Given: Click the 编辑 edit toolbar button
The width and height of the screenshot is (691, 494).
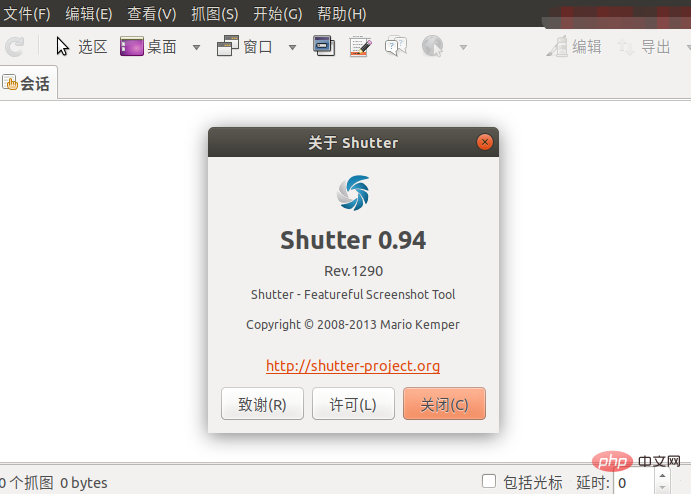Looking at the screenshot, I should point(574,46).
